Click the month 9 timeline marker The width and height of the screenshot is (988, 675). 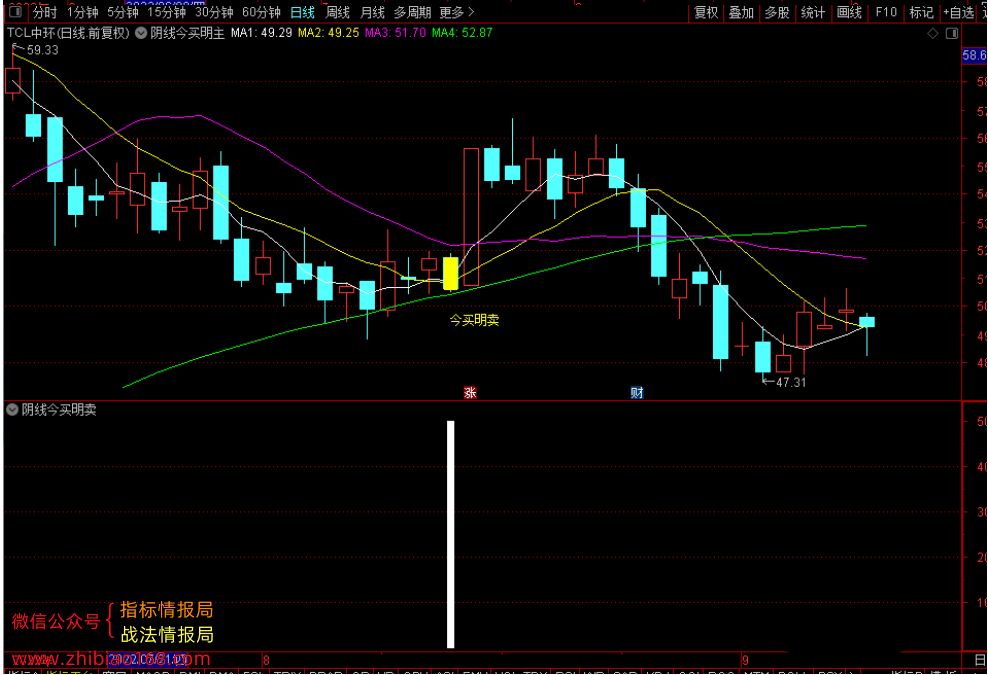[745, 661]
